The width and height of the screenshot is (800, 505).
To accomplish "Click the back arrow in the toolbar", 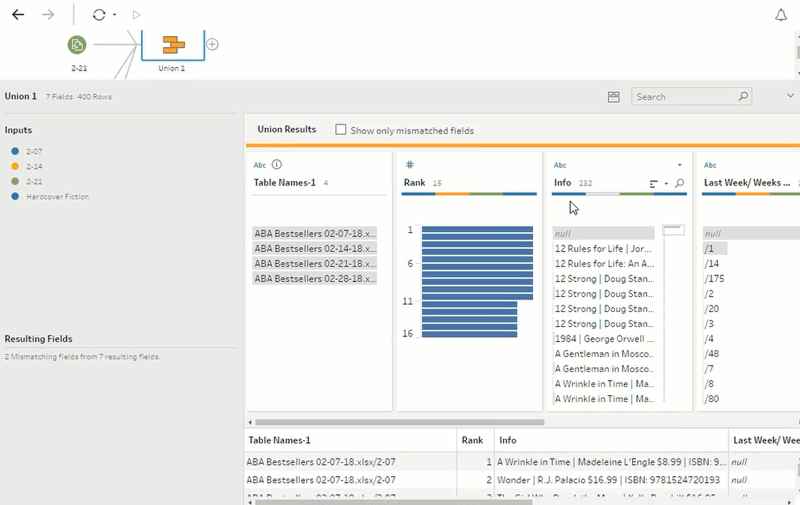I will tap(17, 15).
